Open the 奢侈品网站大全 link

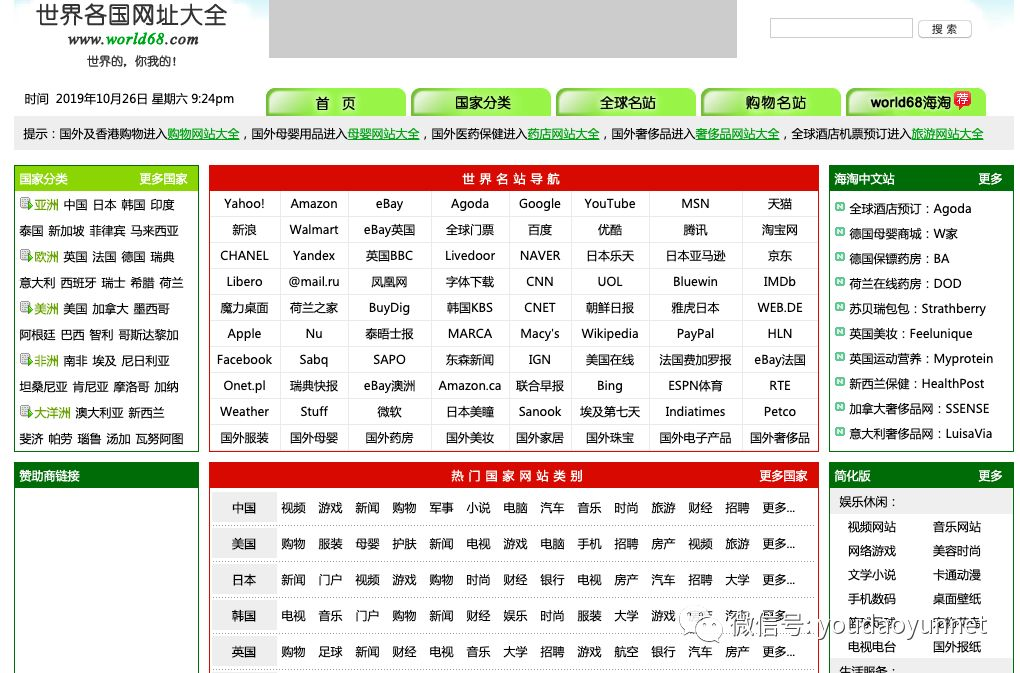tap(737, 134)
